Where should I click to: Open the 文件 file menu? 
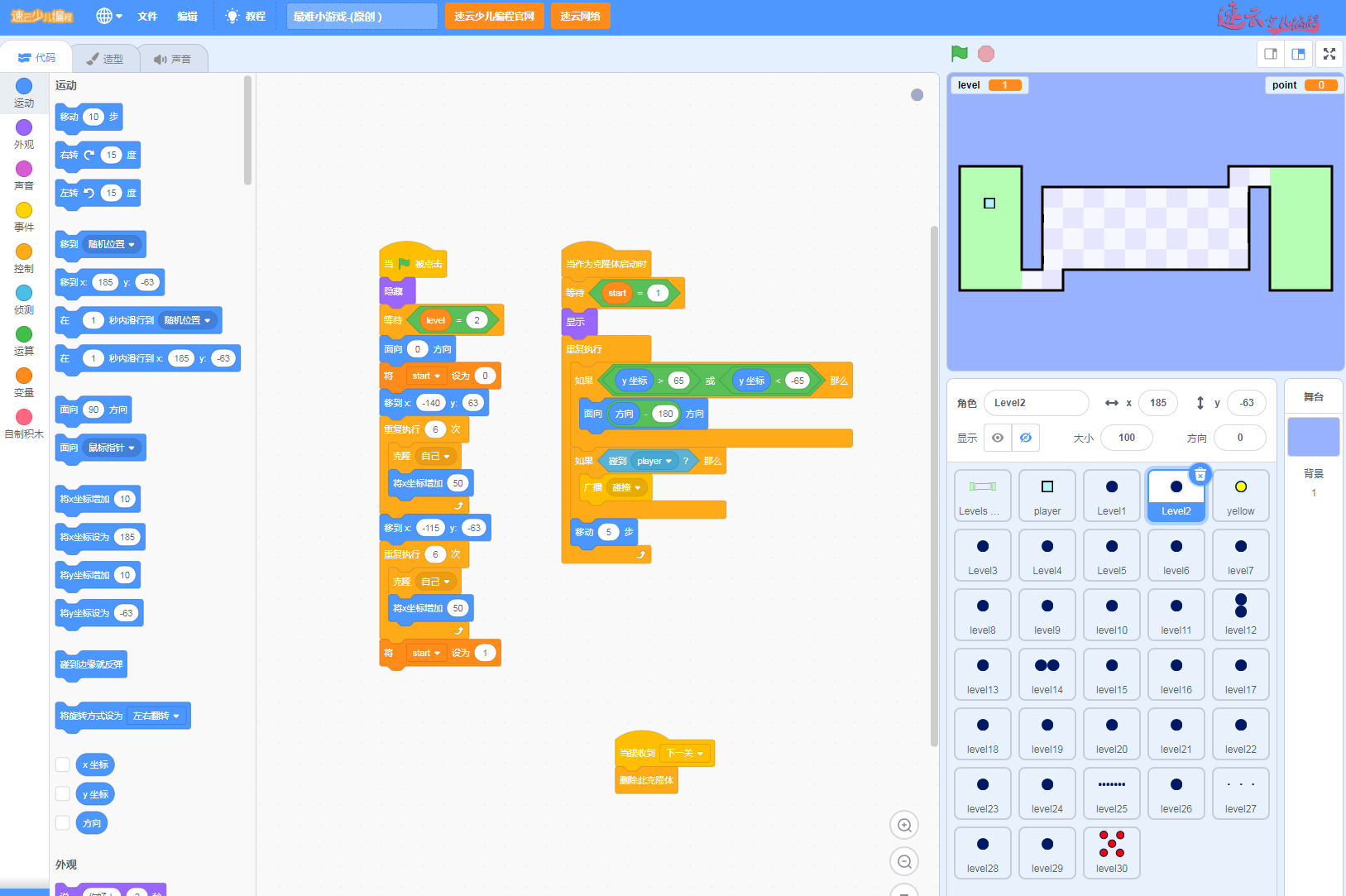pos(147,16)
